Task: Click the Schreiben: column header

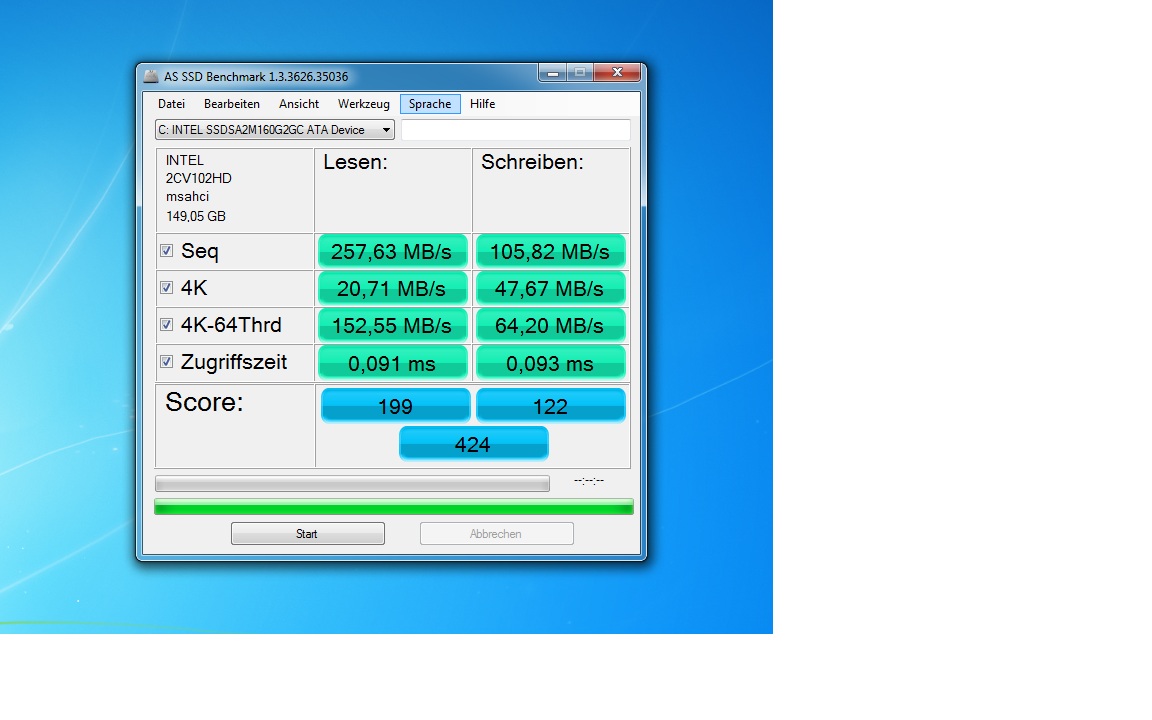Action: point(532,162)
